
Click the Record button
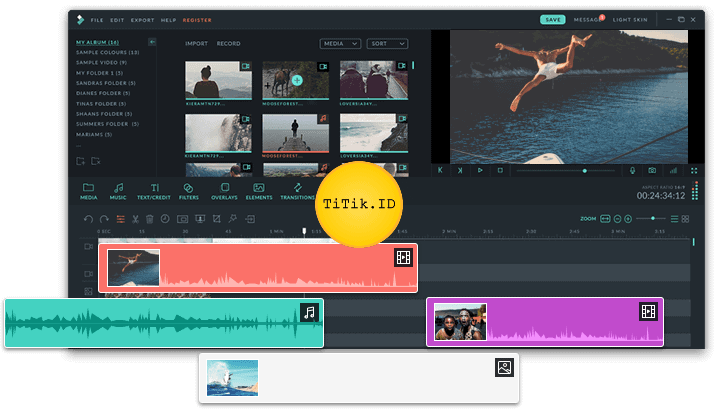228,44
